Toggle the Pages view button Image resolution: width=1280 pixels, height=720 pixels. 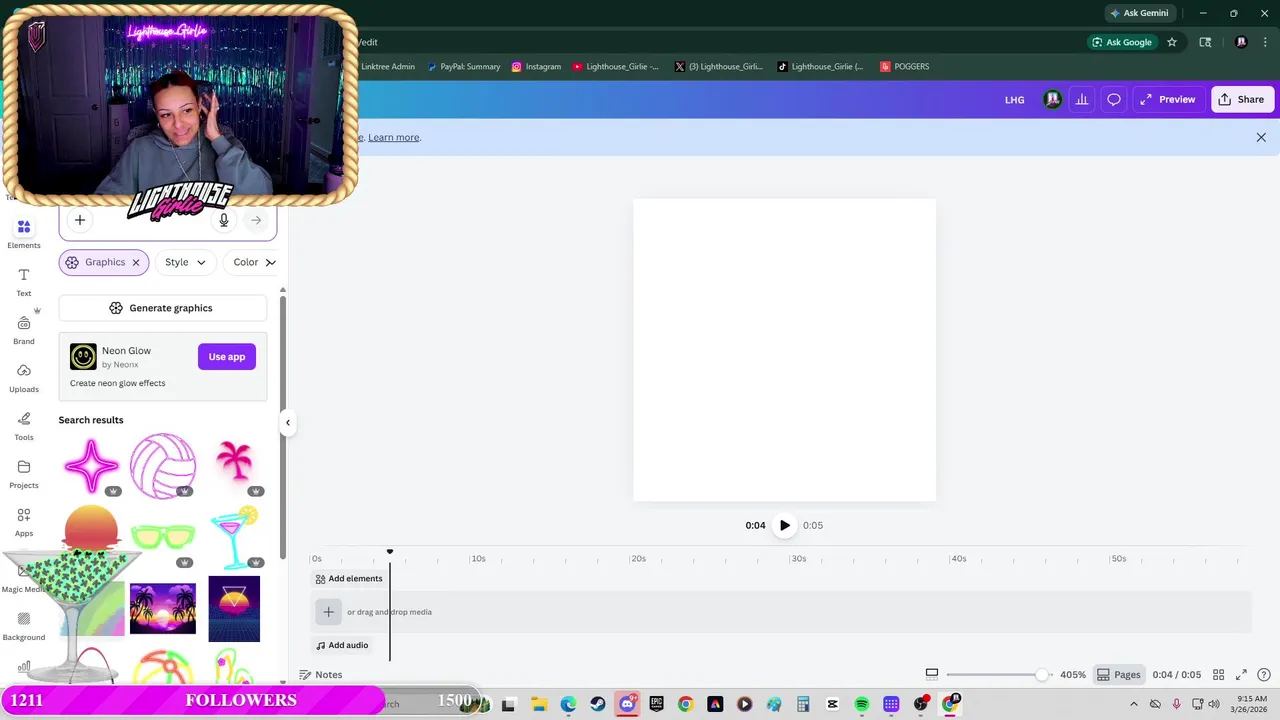click(1118, 675)
